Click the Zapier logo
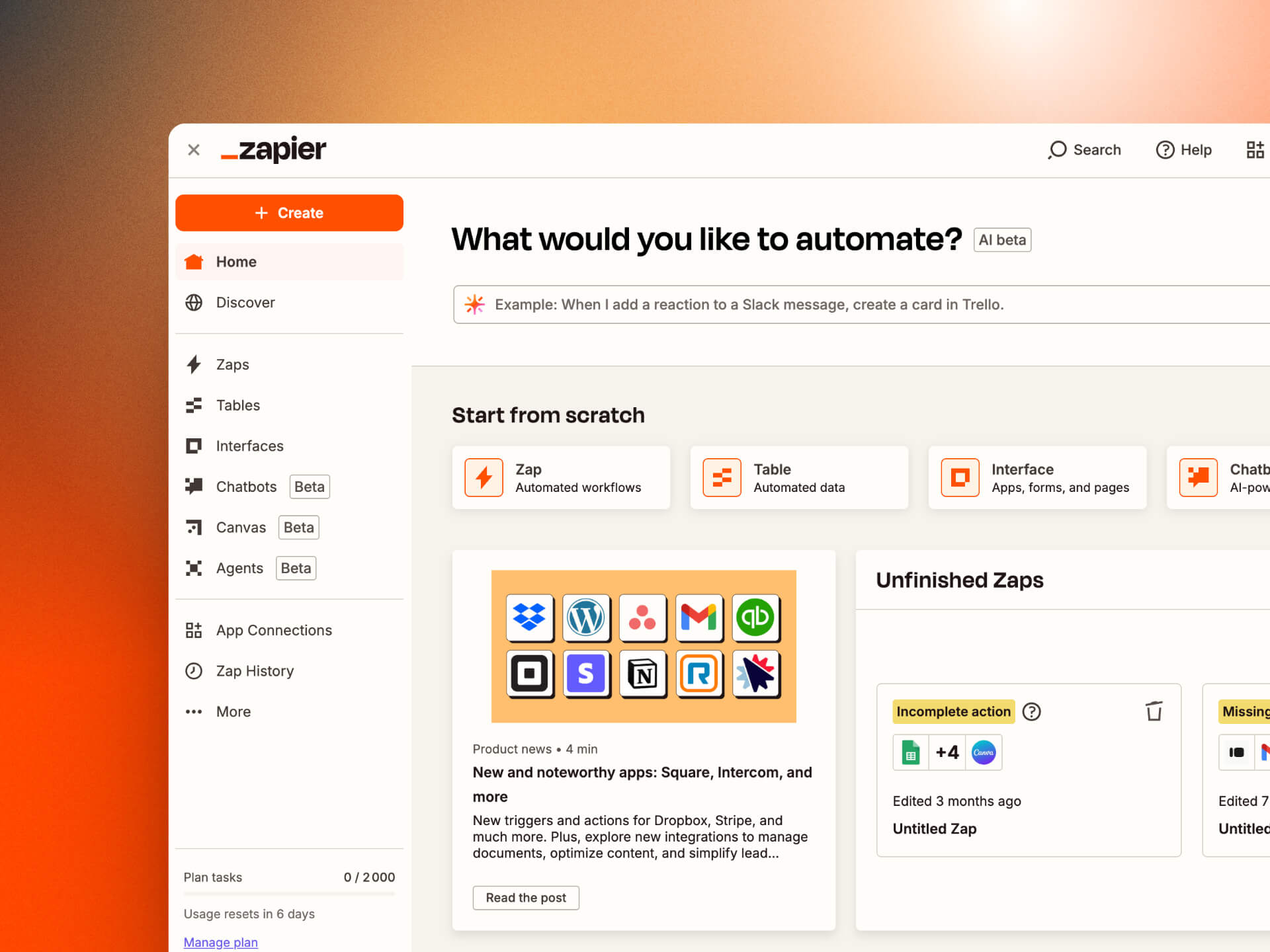The width and height of the screenshot is (1270, 952). coord(273,149)
